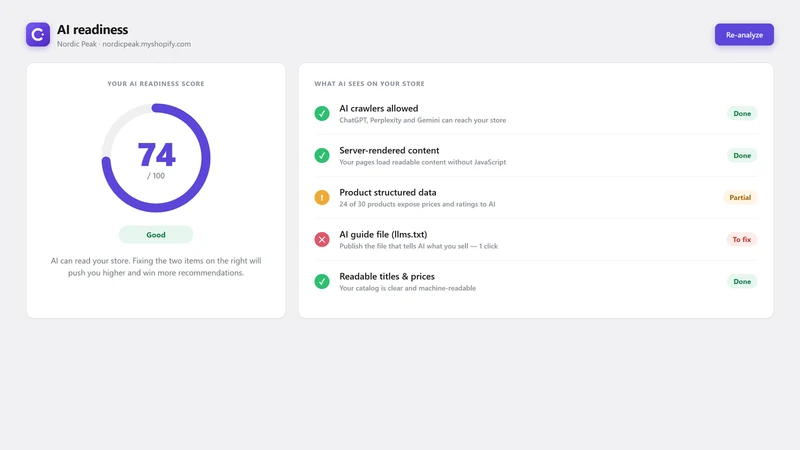The height and width of the screenshot is (450, 800).
Task: Click the Good status pill
Action: pos(156,235)
